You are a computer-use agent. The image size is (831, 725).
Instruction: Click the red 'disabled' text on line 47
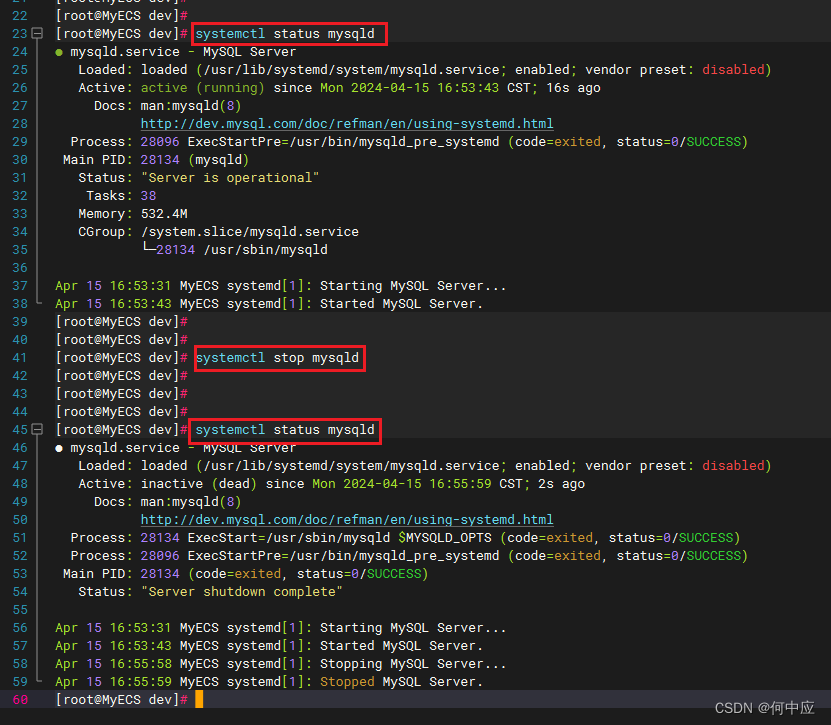(x=733, y=465)
